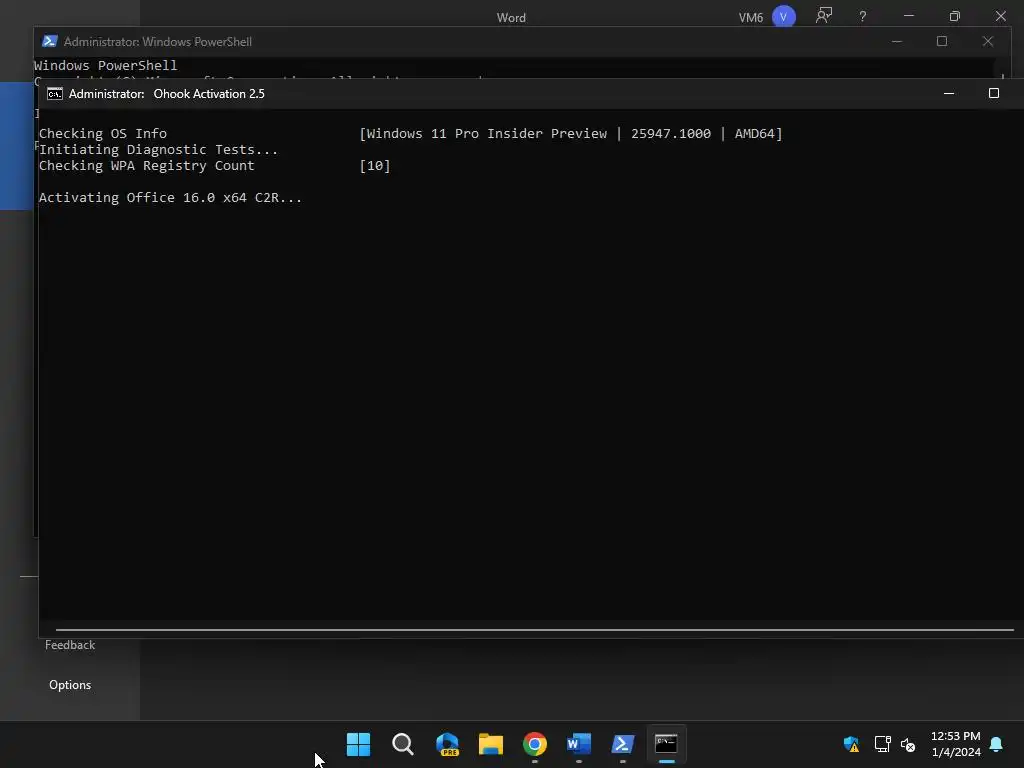This screenshot has width=1024, height=768.
Task: Open Windows Security tray icon
Action: tap(851, 744)
